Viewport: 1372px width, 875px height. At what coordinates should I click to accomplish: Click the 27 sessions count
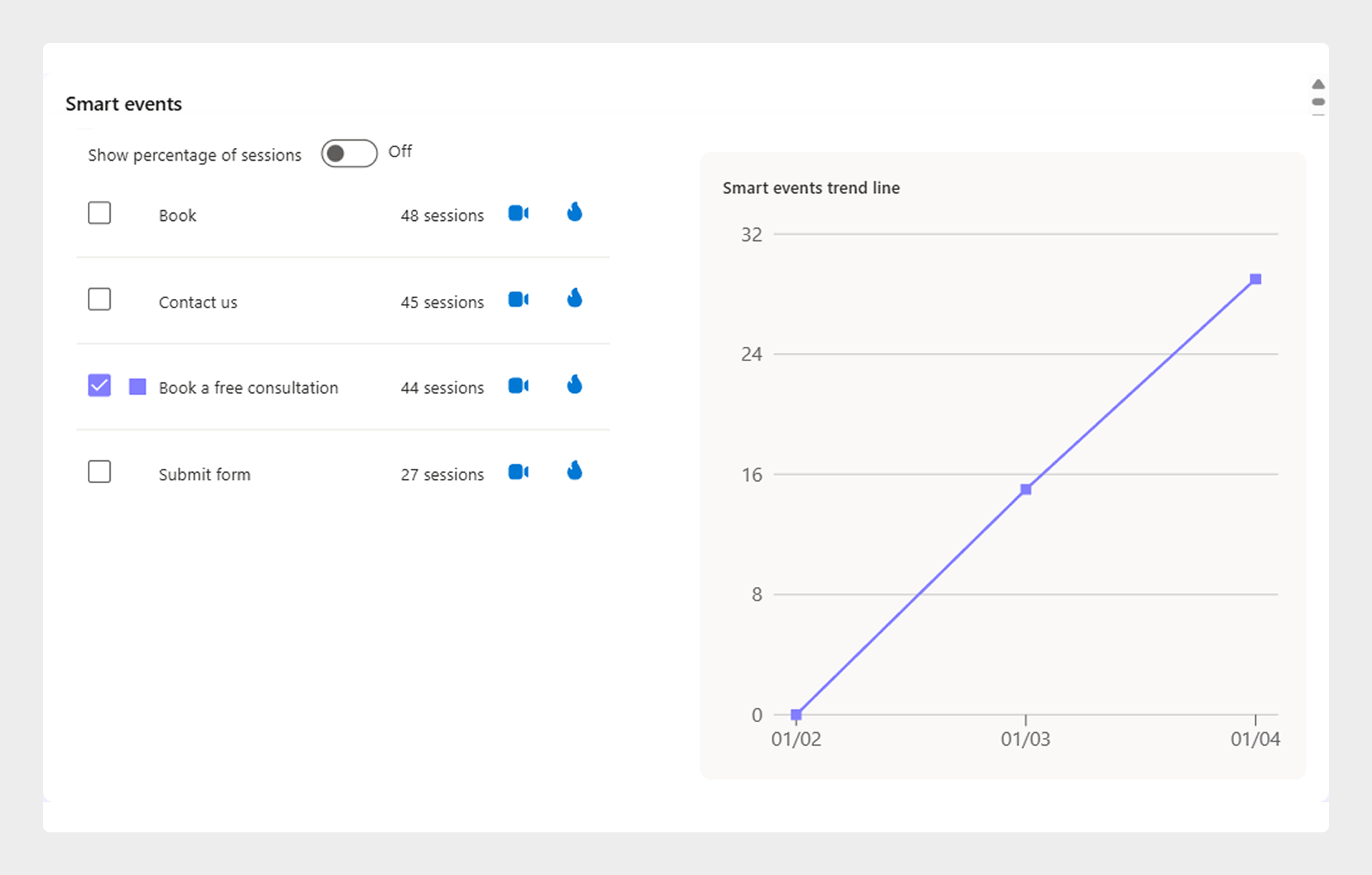(x=442, y=475)
